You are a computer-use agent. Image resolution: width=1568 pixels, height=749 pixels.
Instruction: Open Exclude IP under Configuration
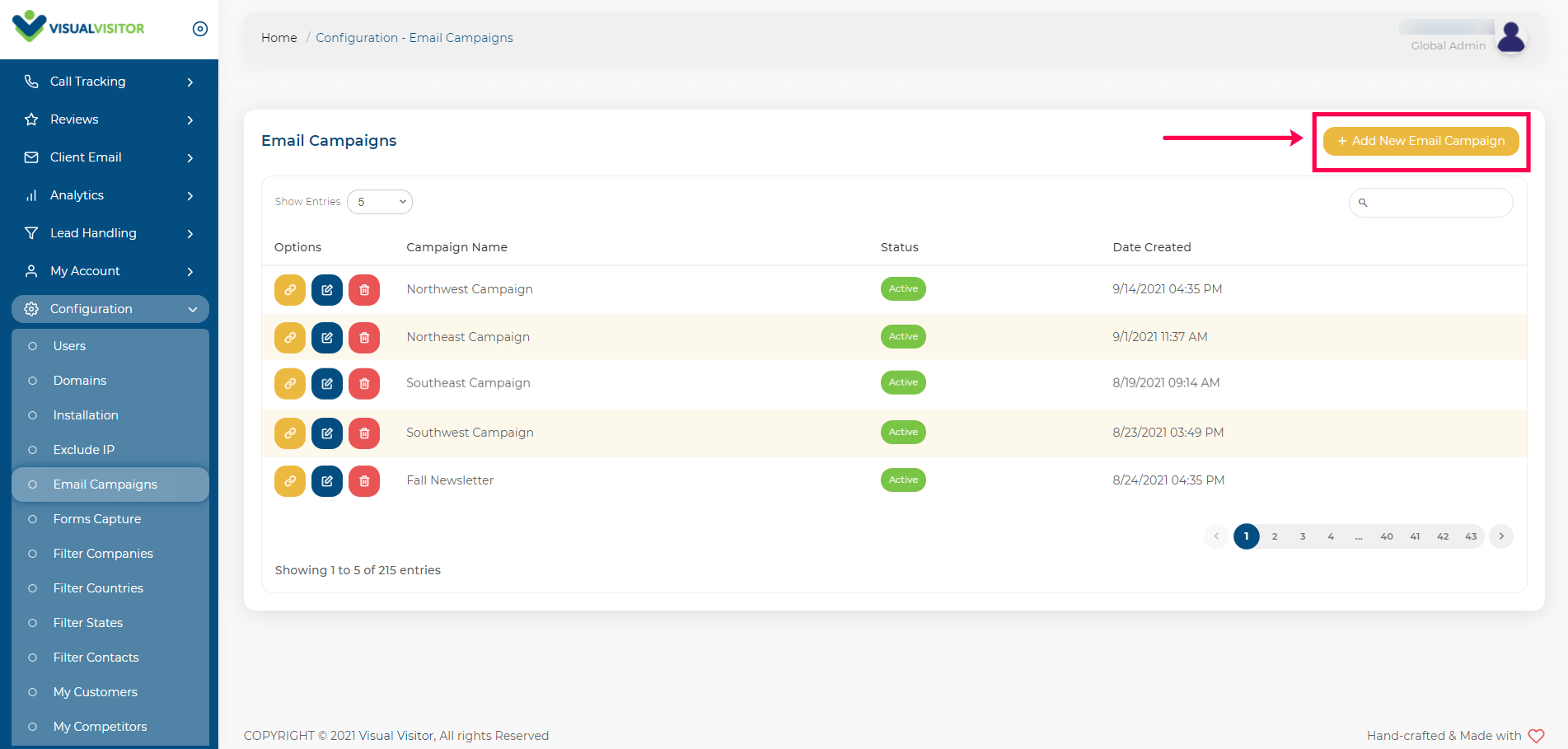tap(110, 450)
